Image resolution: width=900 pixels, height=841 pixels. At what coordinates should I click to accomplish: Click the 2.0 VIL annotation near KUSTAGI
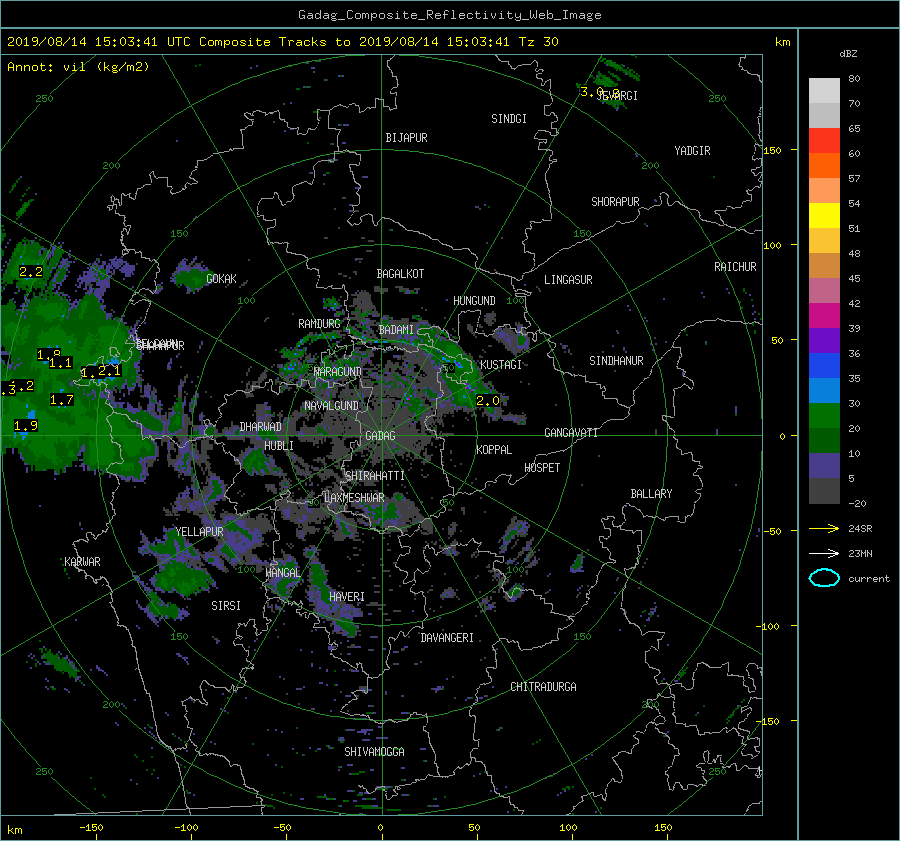pos(488,401)
